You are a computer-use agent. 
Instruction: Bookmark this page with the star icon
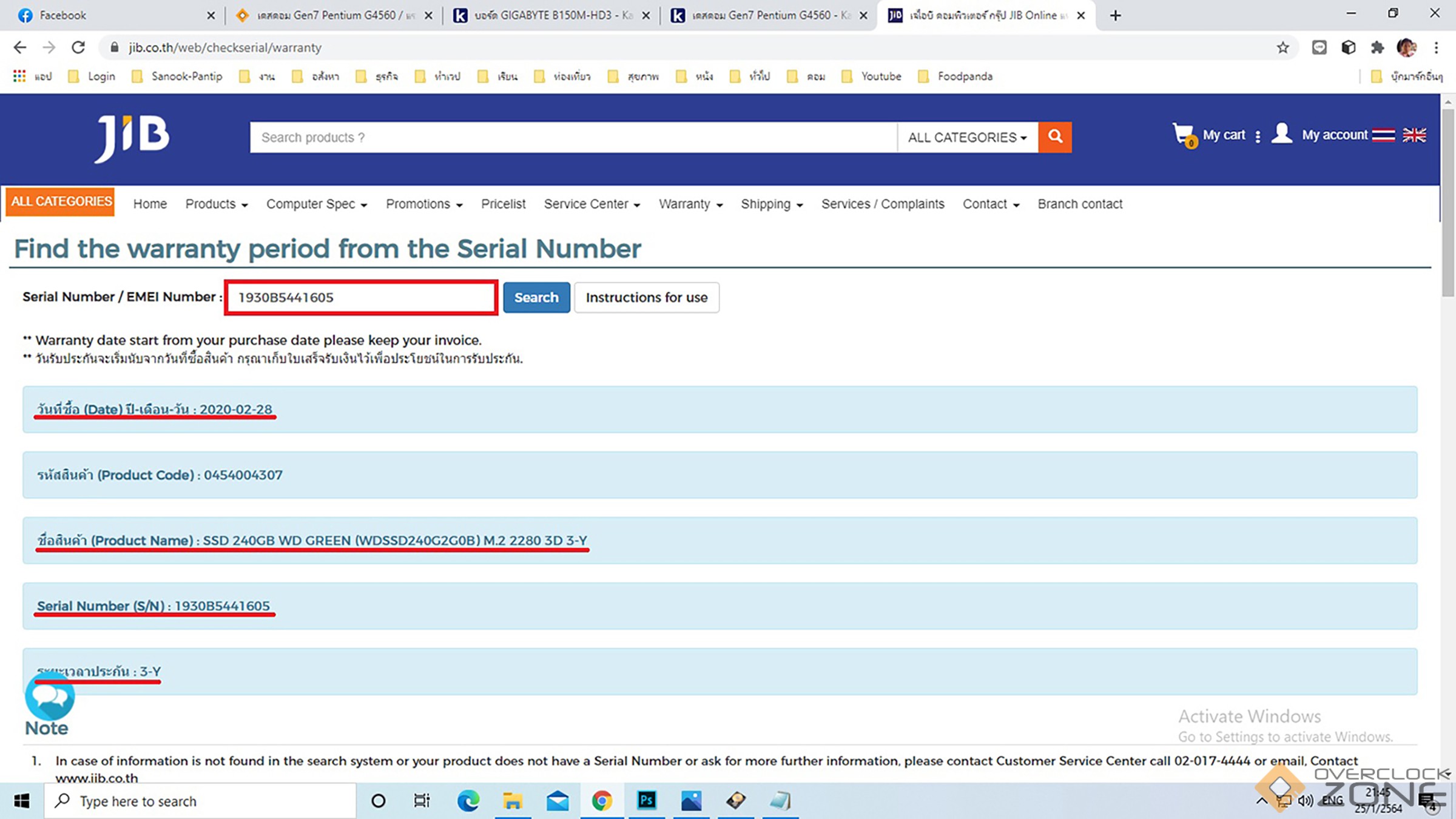click(x=1282, y=47)
